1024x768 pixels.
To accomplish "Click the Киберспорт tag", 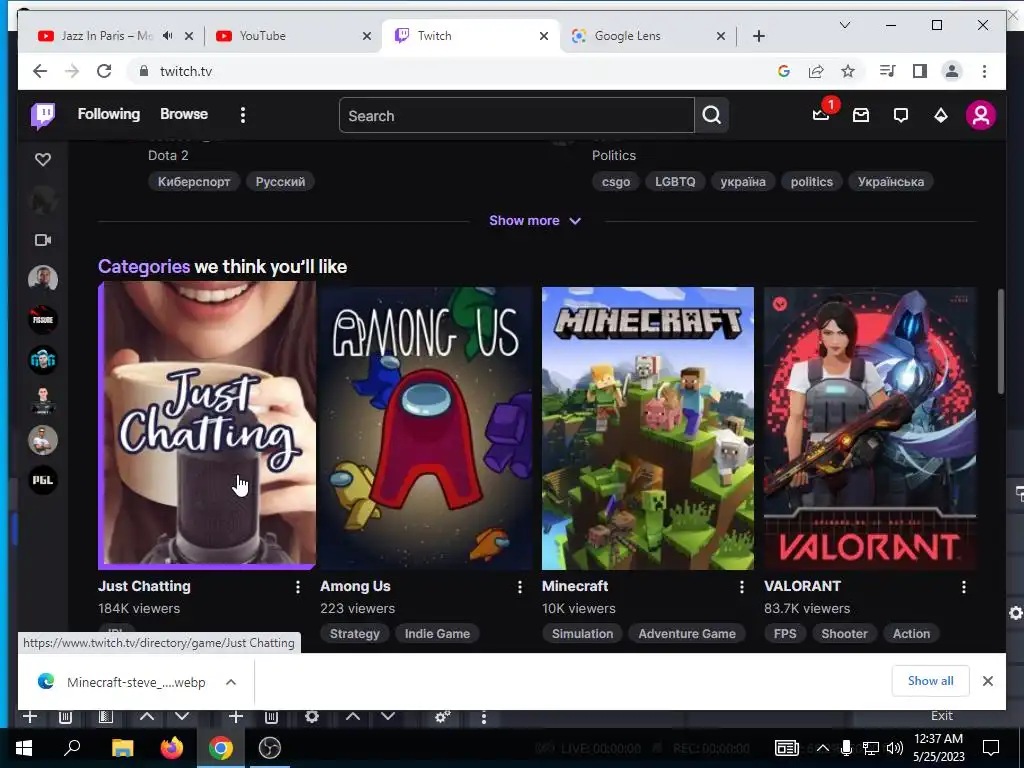I will [194, 182].
